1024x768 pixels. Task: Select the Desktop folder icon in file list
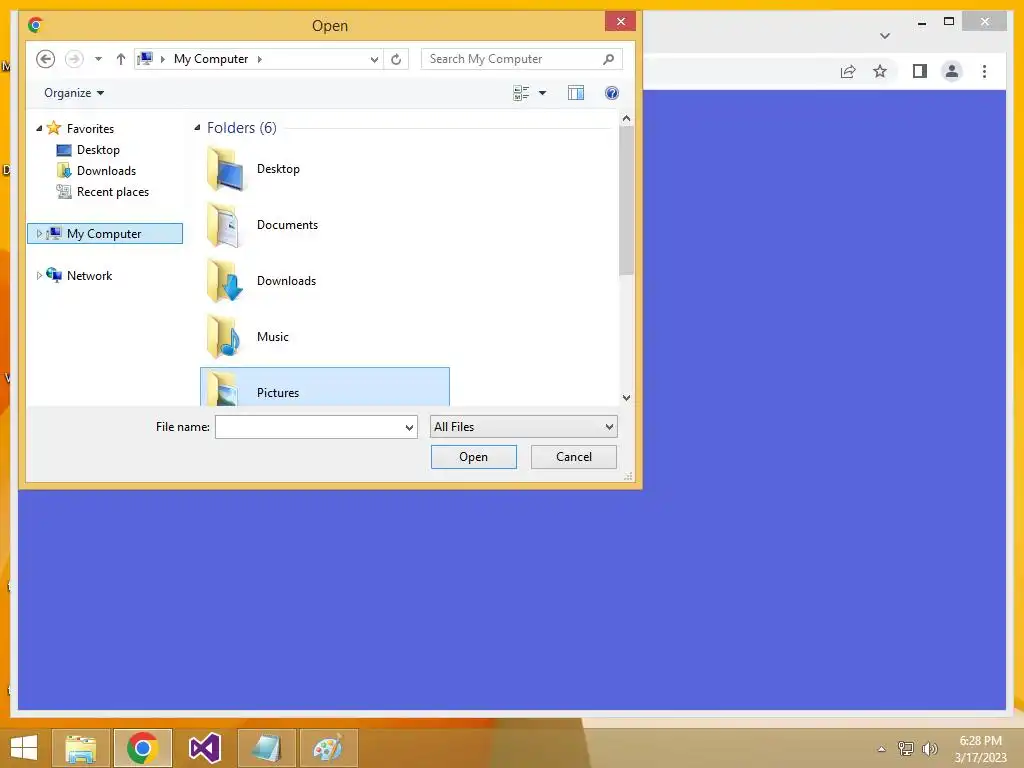coord(225,168)
